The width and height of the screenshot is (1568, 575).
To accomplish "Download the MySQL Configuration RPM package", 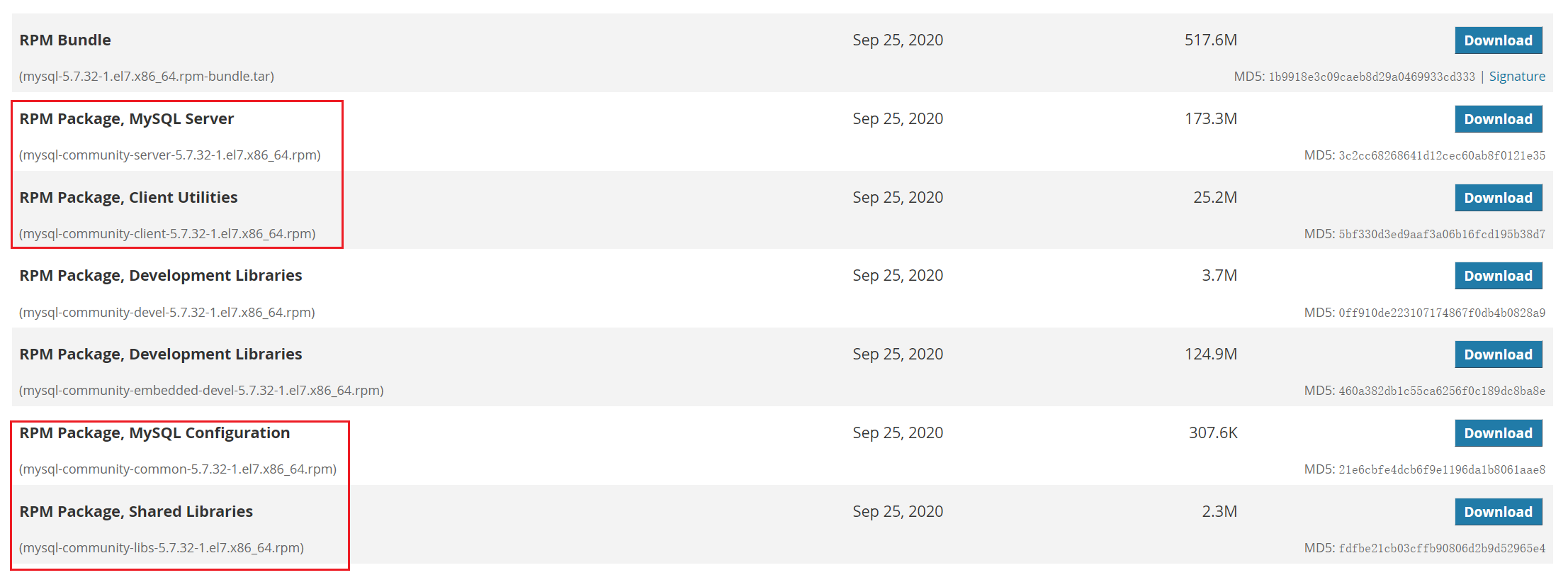I will (1498, 433).
